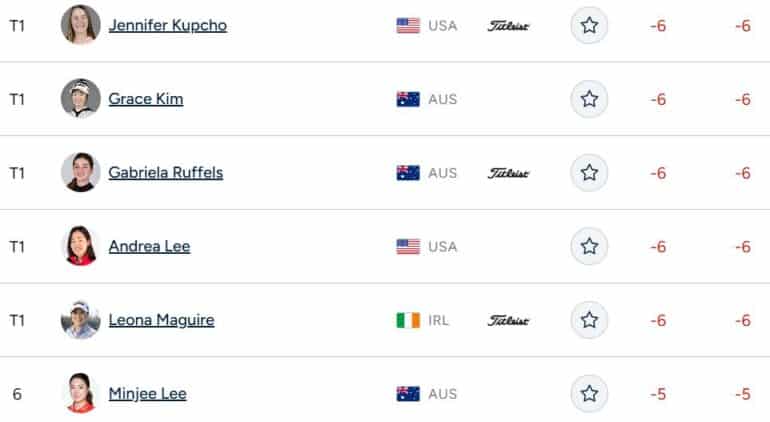770x422 pixels.
Task: Open Grace Kim's player page
Action: point(146,99)
